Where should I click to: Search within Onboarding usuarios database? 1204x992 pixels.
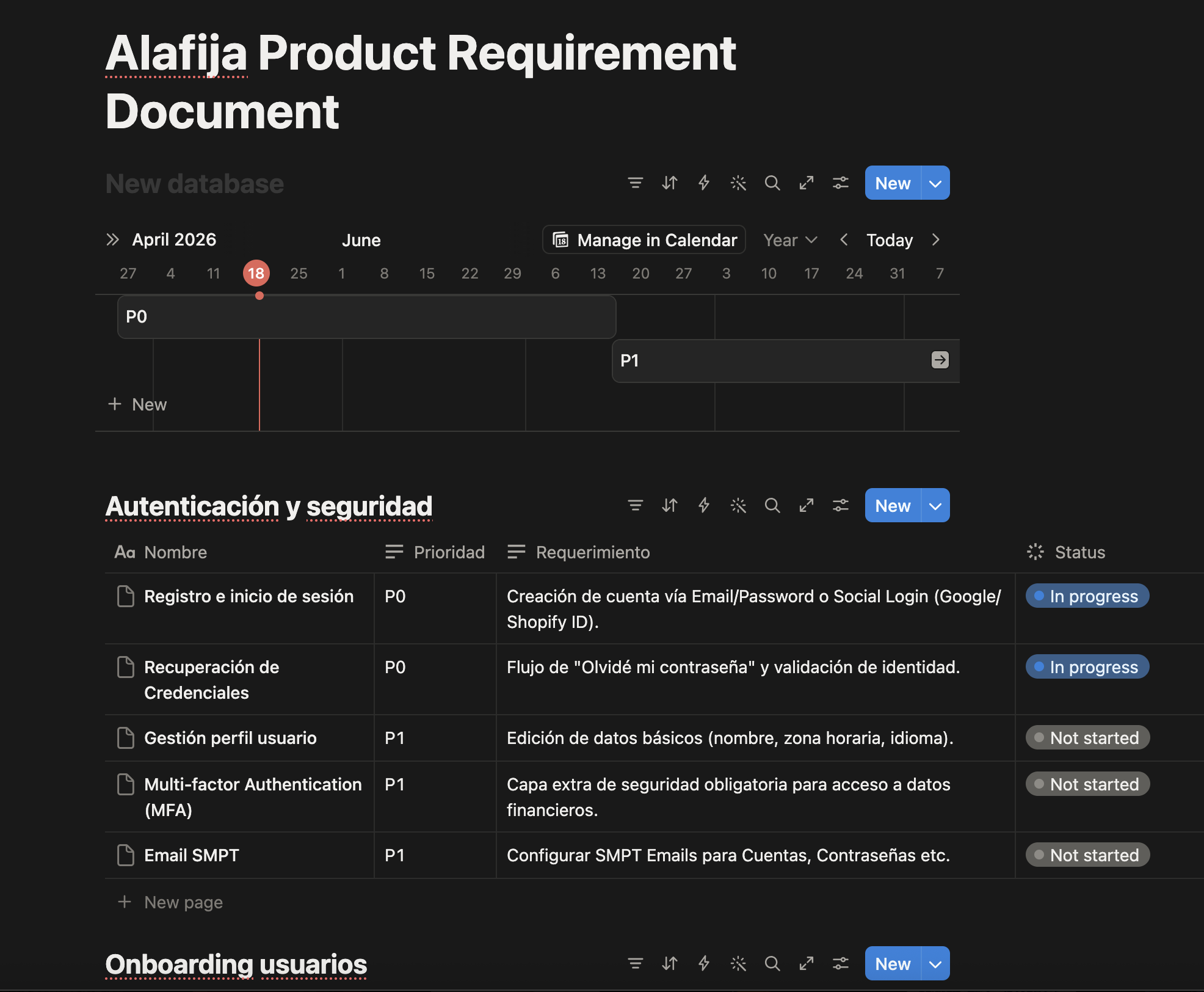772,963
